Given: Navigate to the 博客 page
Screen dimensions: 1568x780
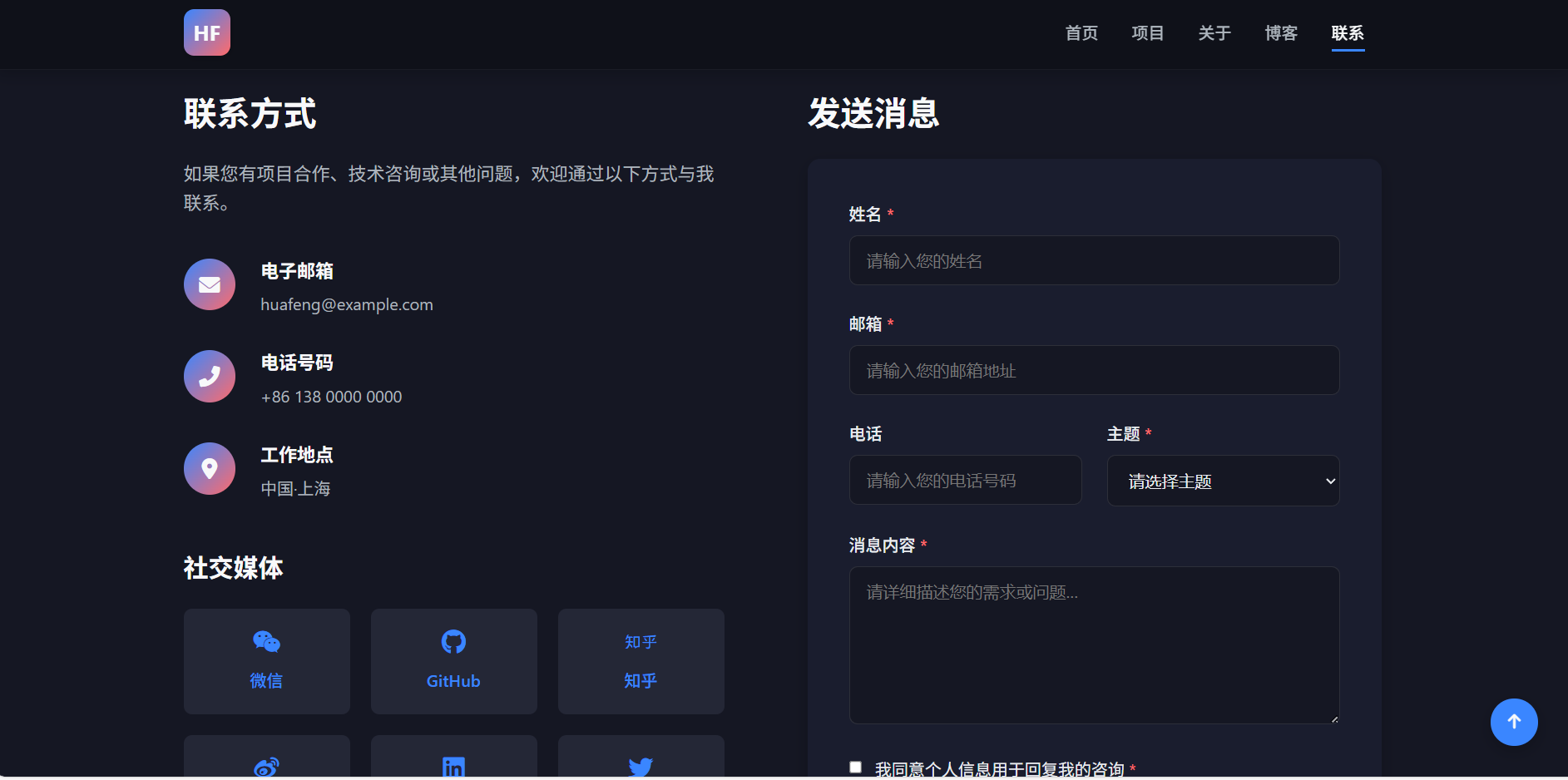Looking at the screenshot, I should [1281, 33].
